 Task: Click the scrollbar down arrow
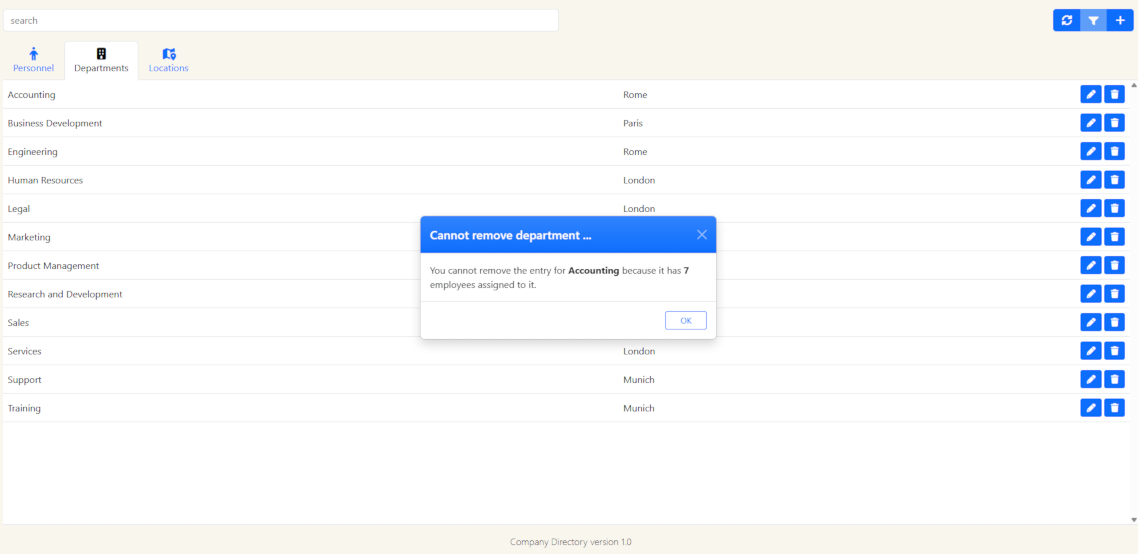[x=1133, y=520]
